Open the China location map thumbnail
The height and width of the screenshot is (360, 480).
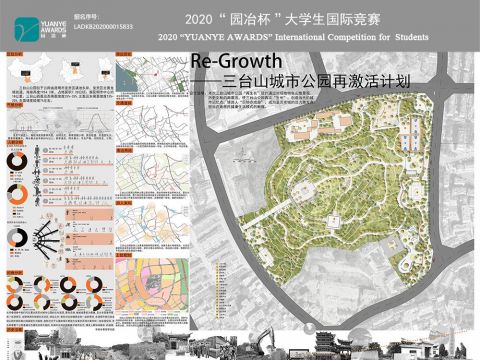pos(29,69)
